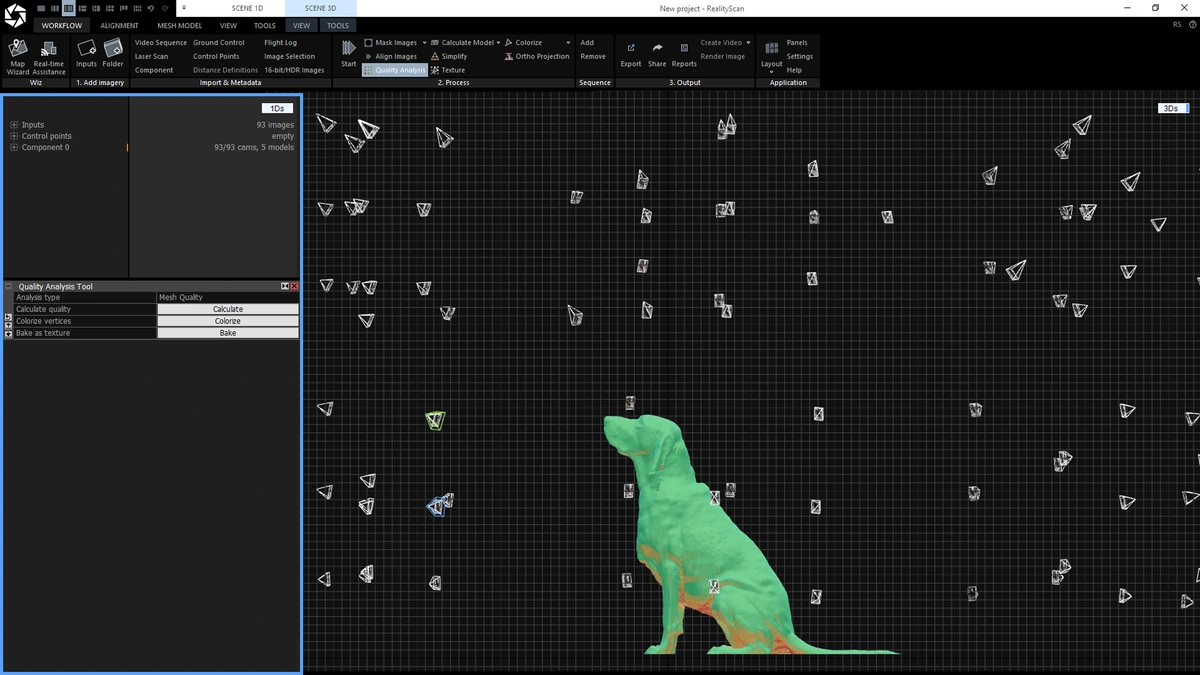The height and width of the screenshot is (675, 1200).
Task: Open the WORKFLOW ribbon tab
Action: click(x=61, y=25)
